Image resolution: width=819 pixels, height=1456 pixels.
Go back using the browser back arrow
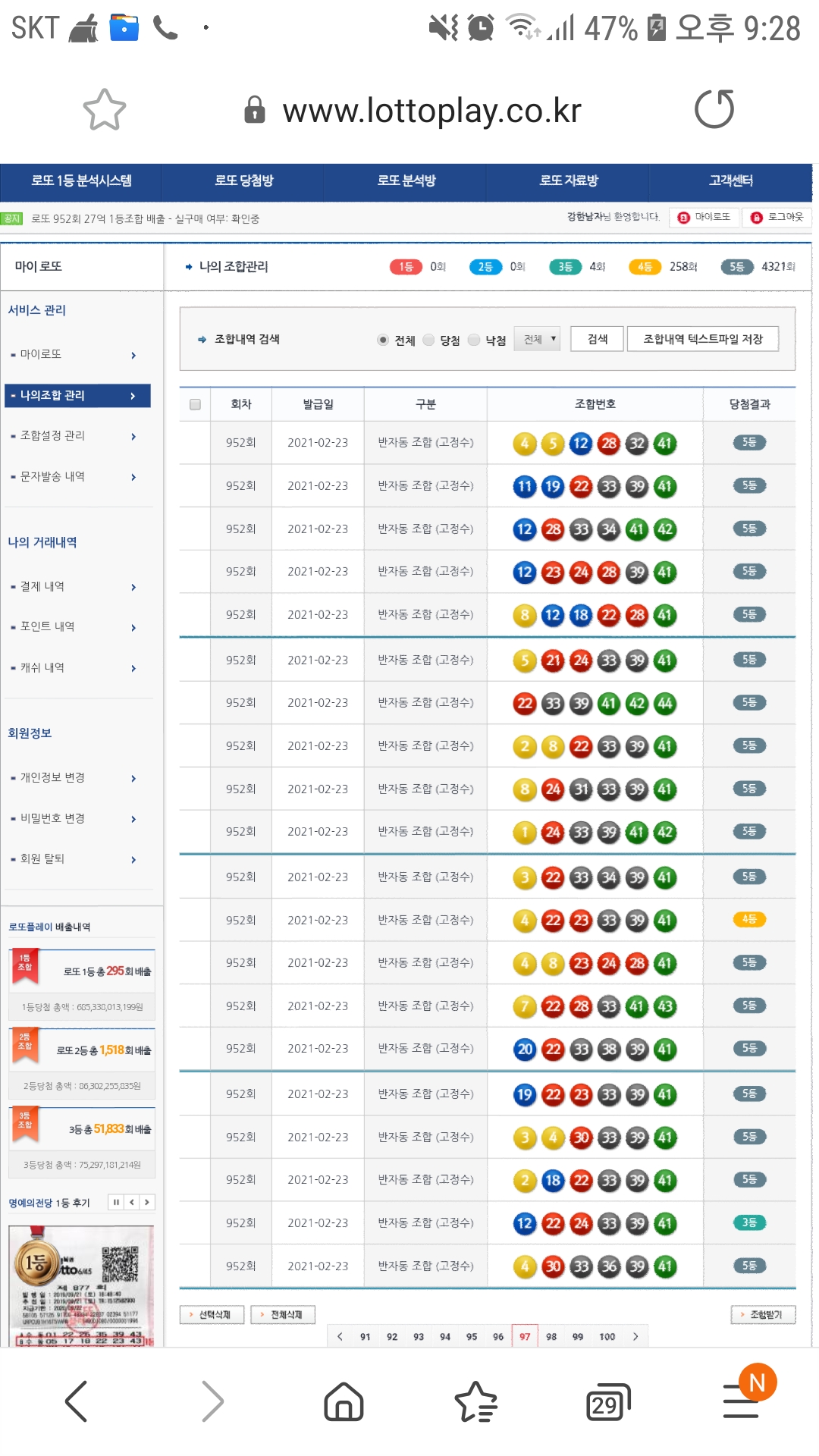pyautogui.click(x=77, y=1401)
